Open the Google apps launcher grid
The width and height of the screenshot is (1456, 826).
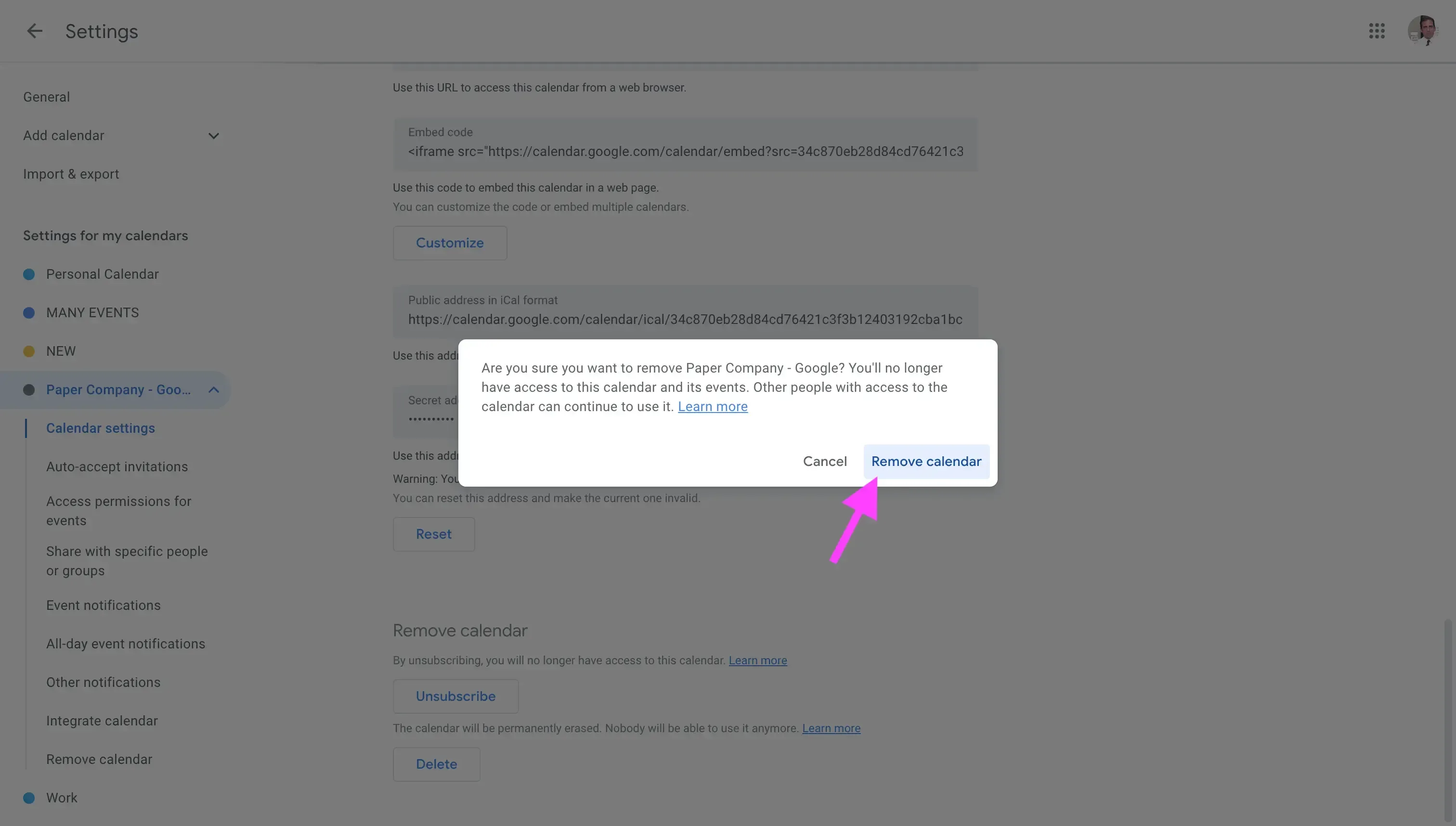pos(1377,31)
